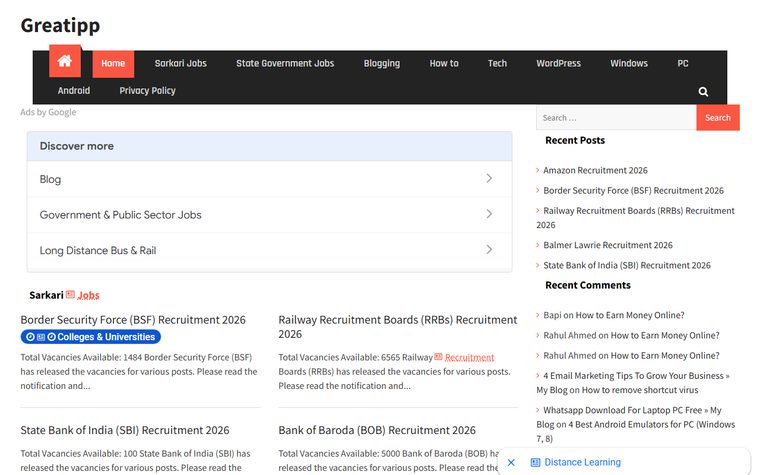Click the red Search button

[717, 118]
